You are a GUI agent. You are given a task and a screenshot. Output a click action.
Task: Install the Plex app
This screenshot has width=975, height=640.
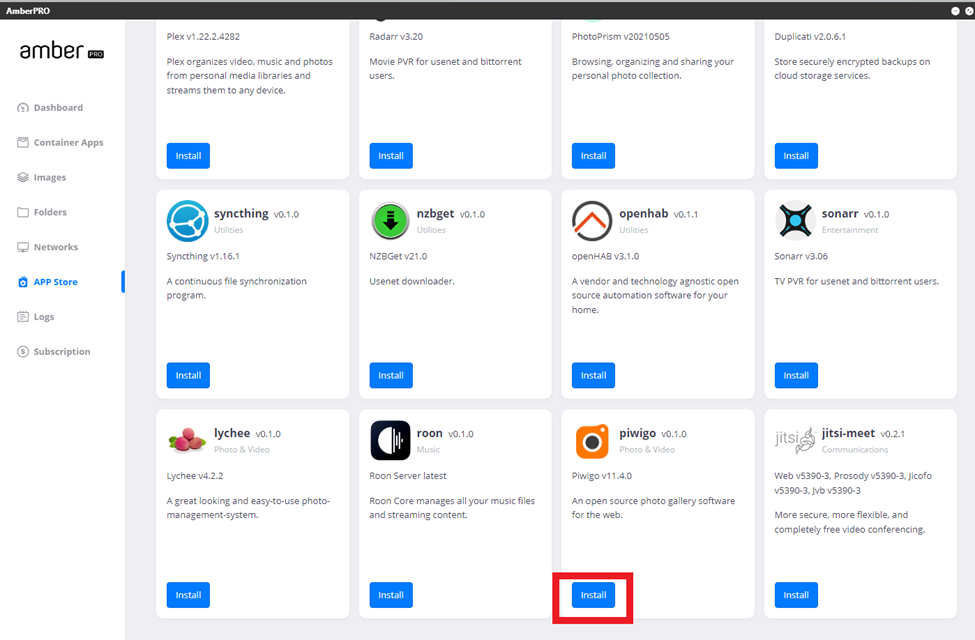[188, 155]
